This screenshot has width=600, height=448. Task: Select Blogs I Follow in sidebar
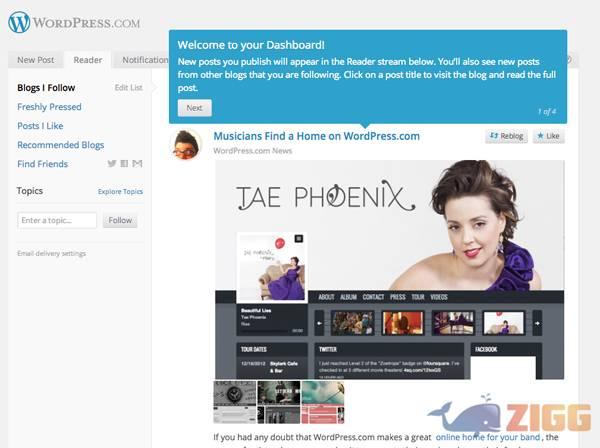pos(46,88)
